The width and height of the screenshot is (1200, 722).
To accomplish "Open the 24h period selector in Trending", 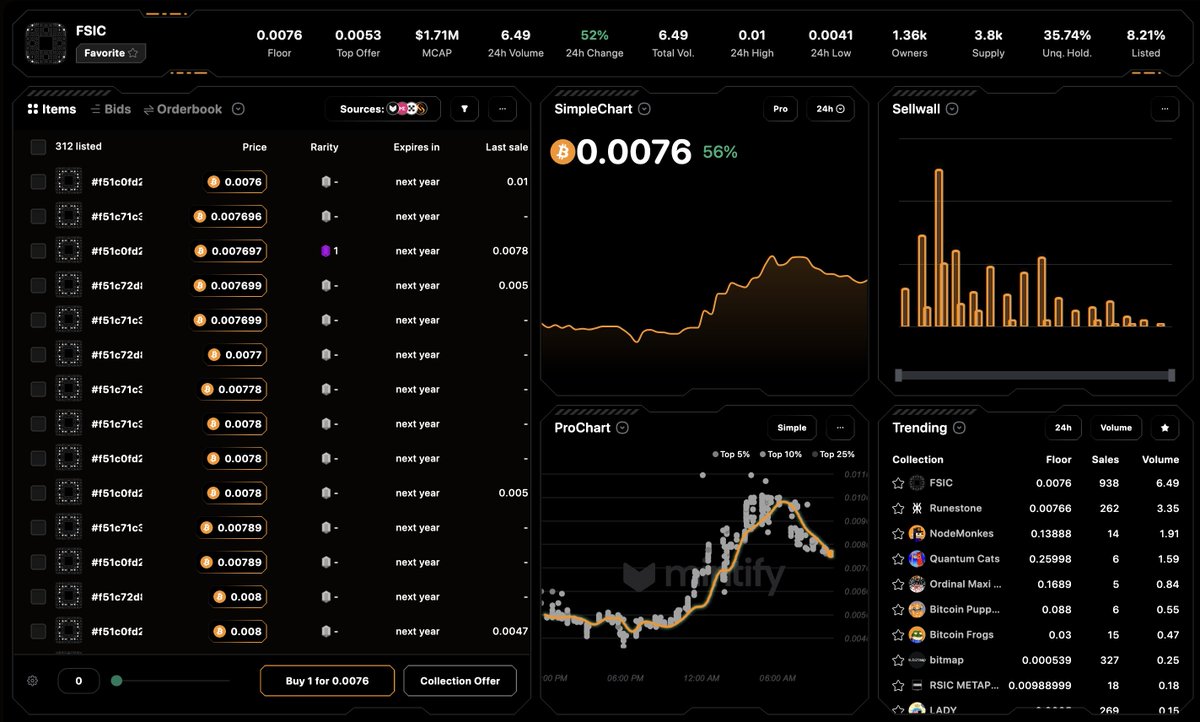I will pyautogui.click(x=1063, y=428).
